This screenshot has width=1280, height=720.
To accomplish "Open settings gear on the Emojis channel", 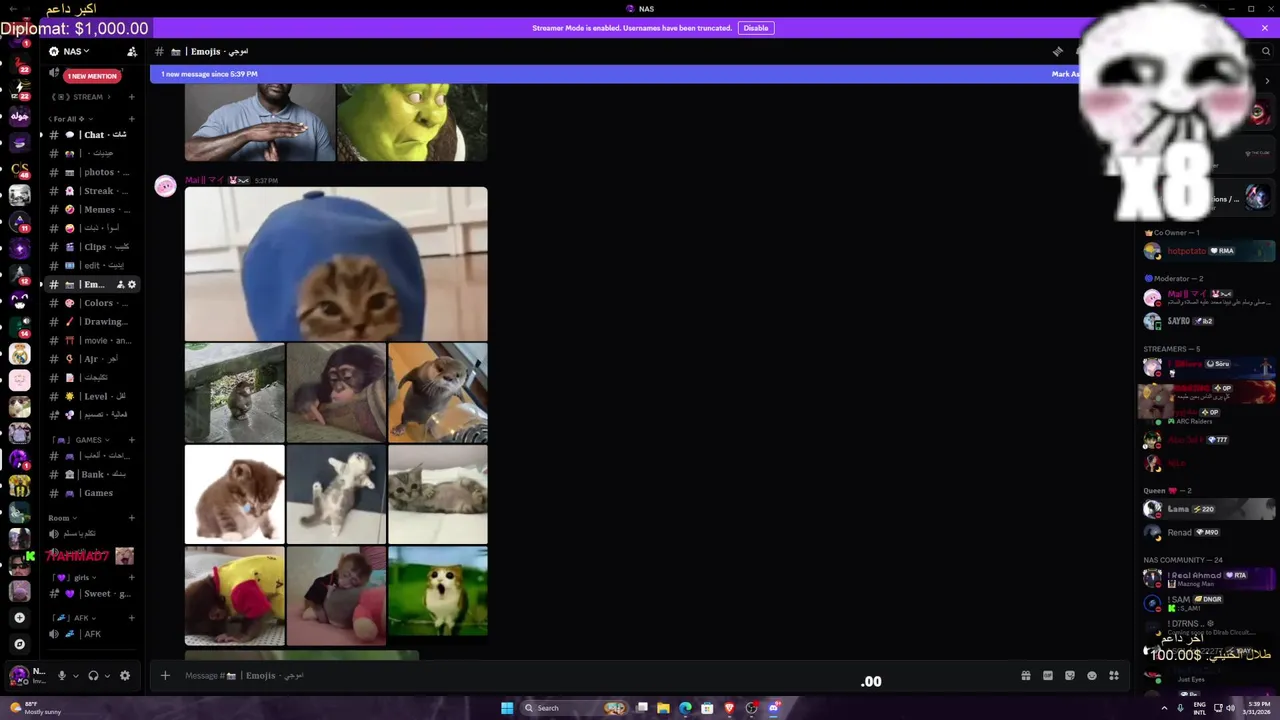I will tap(132, 285).
